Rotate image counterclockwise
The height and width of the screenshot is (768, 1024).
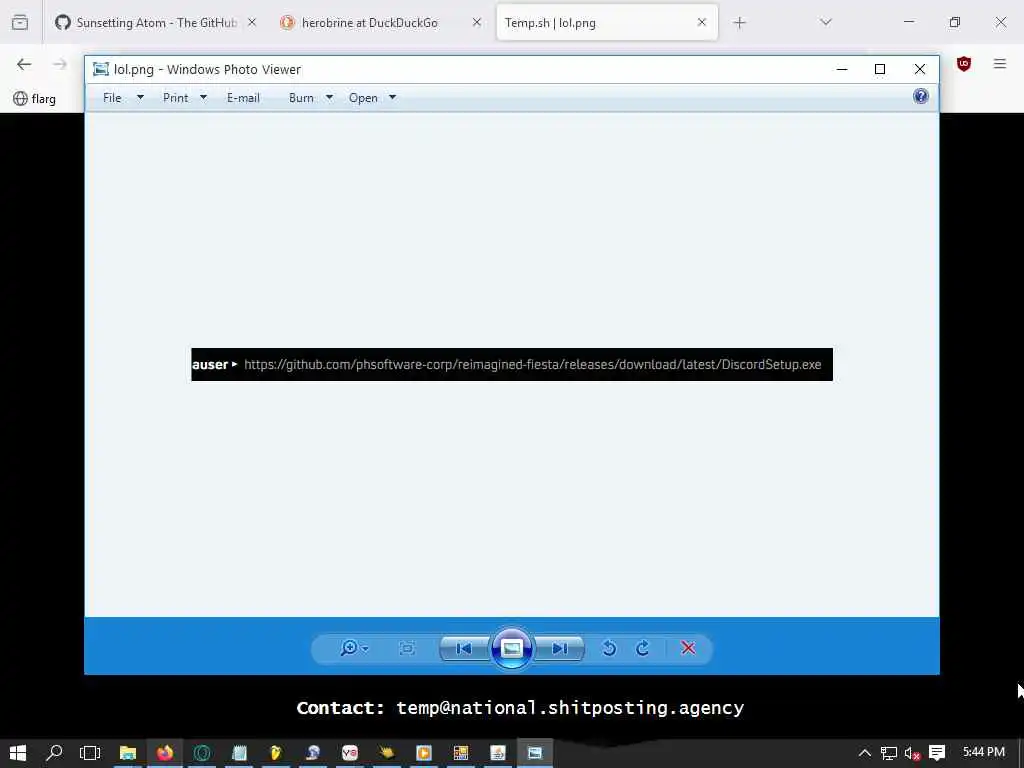coord(609,648)
